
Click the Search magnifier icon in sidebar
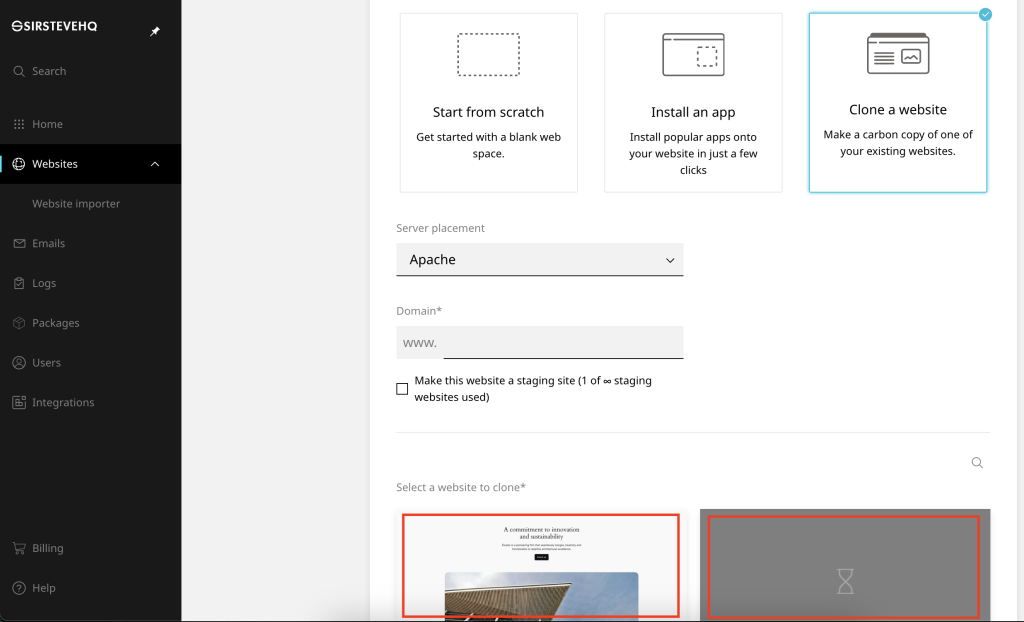(19, 71)
